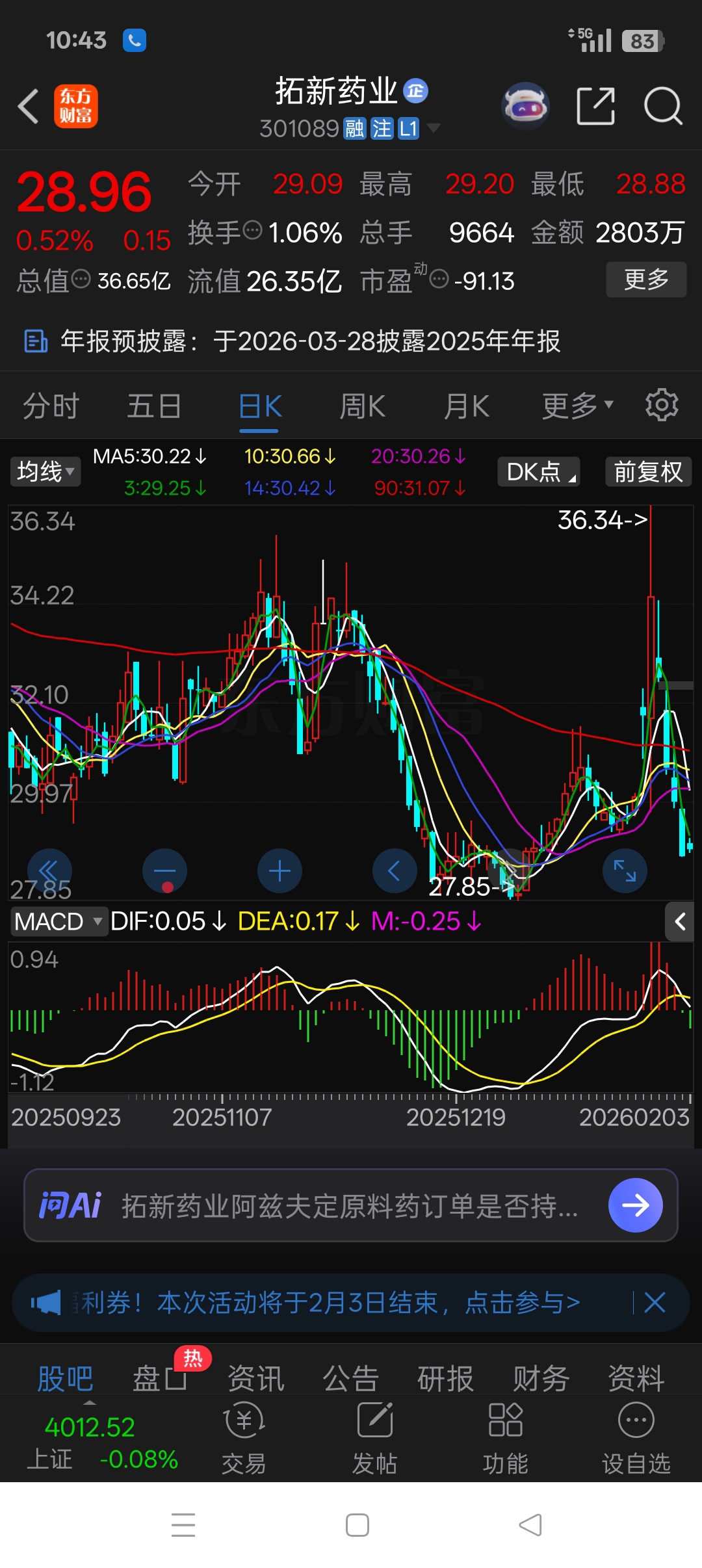The height and width of the screenshot is (1568, 702).
Task: Submit the 问AI query arrow button
Action: tap(635, 1205)
